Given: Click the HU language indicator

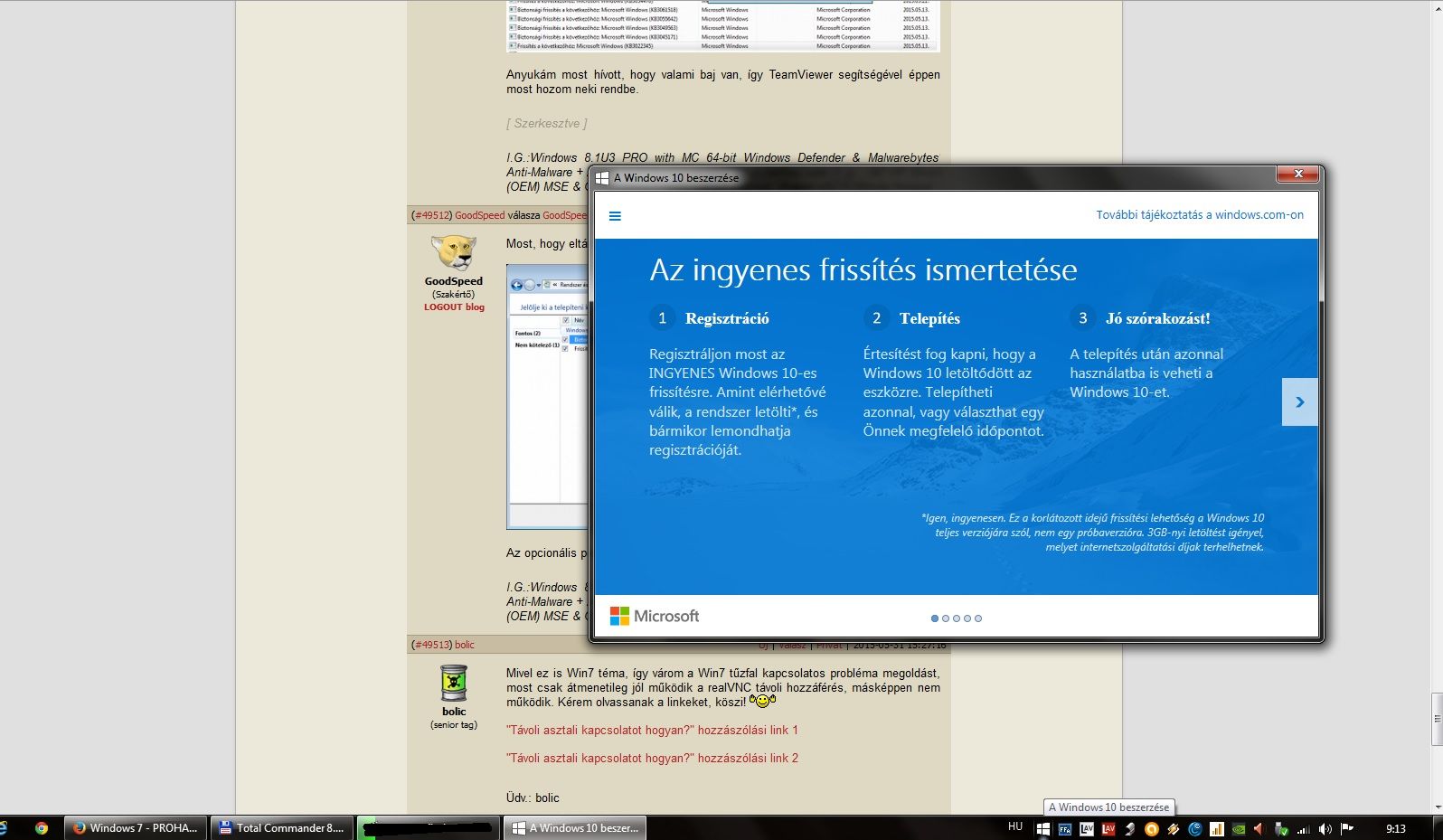Looking at the screenshot, I should click(x=1015, y=826).
